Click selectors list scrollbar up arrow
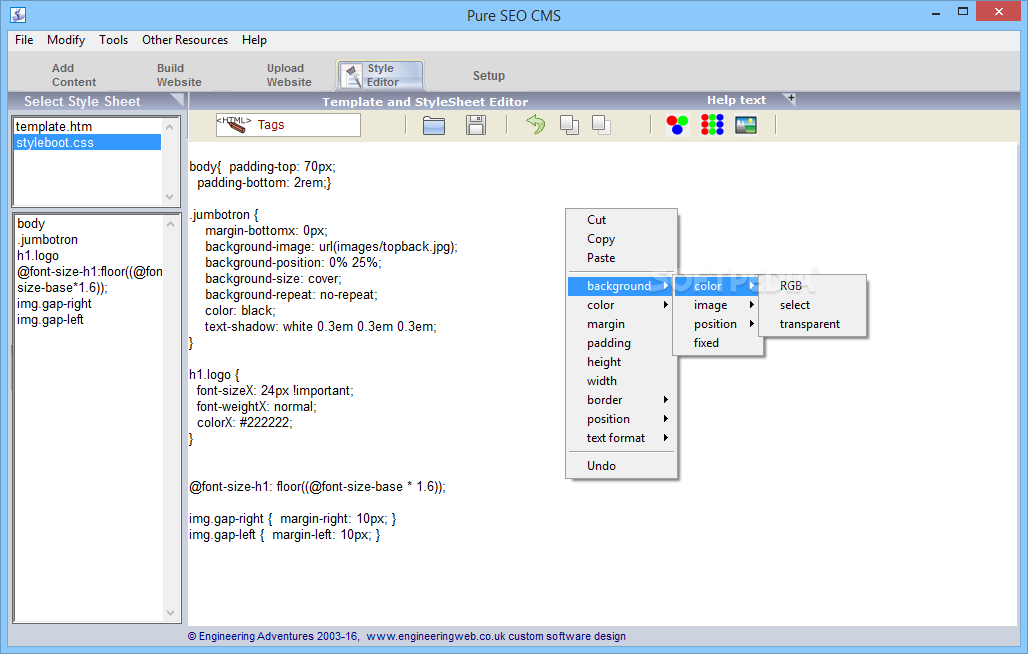Image resolution: width=1028 pixels, height=654 pixels. tap(170, 223)
